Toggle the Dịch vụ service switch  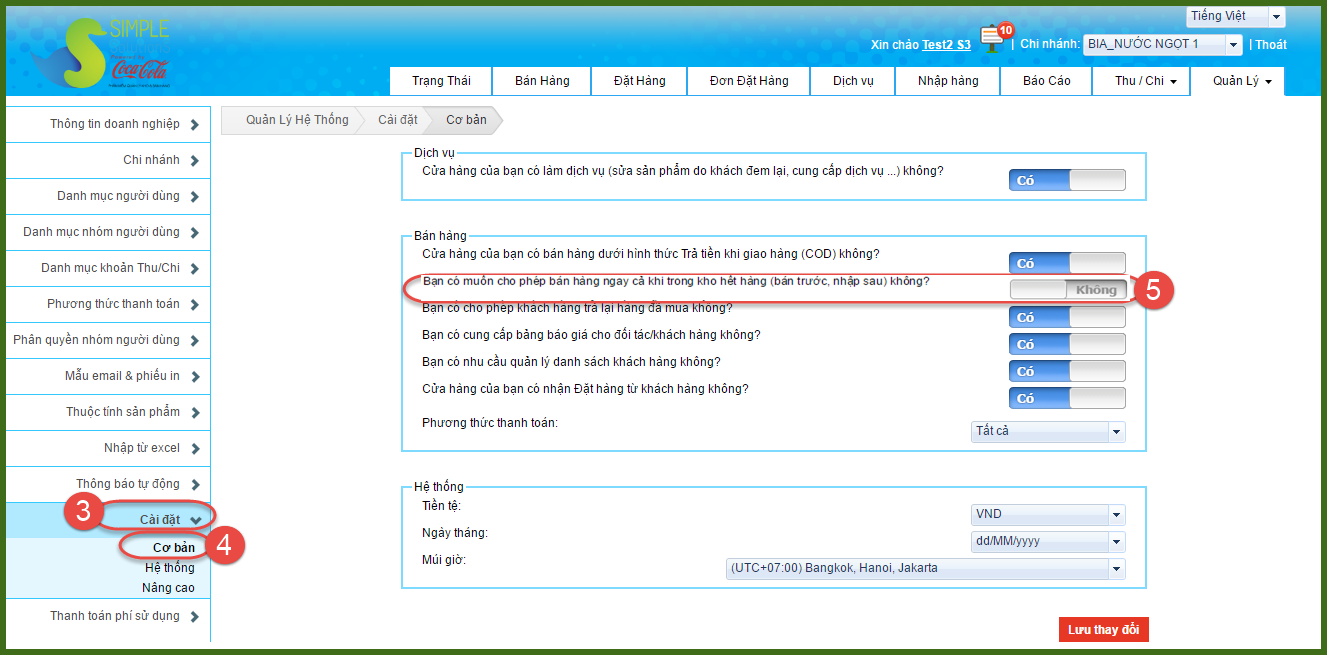1067,180
